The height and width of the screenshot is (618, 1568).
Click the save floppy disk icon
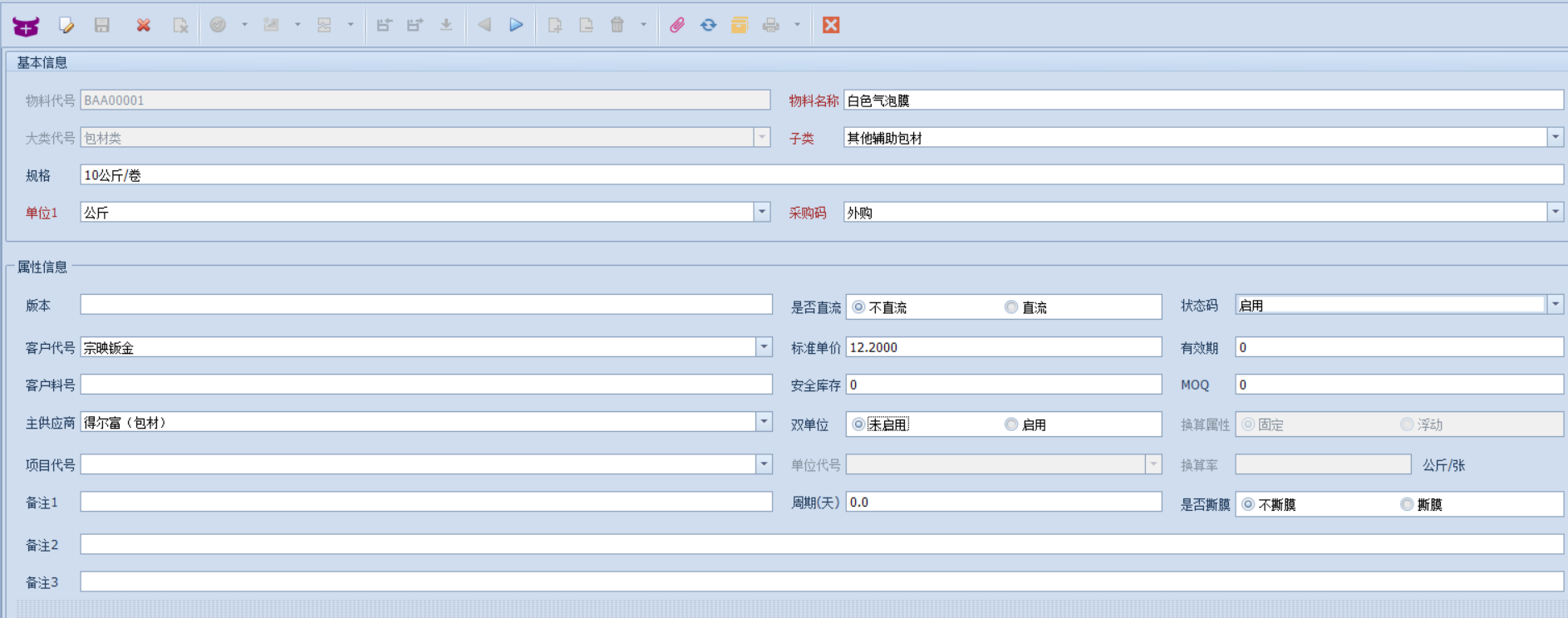pyautogui.click(x=101, y=25)
